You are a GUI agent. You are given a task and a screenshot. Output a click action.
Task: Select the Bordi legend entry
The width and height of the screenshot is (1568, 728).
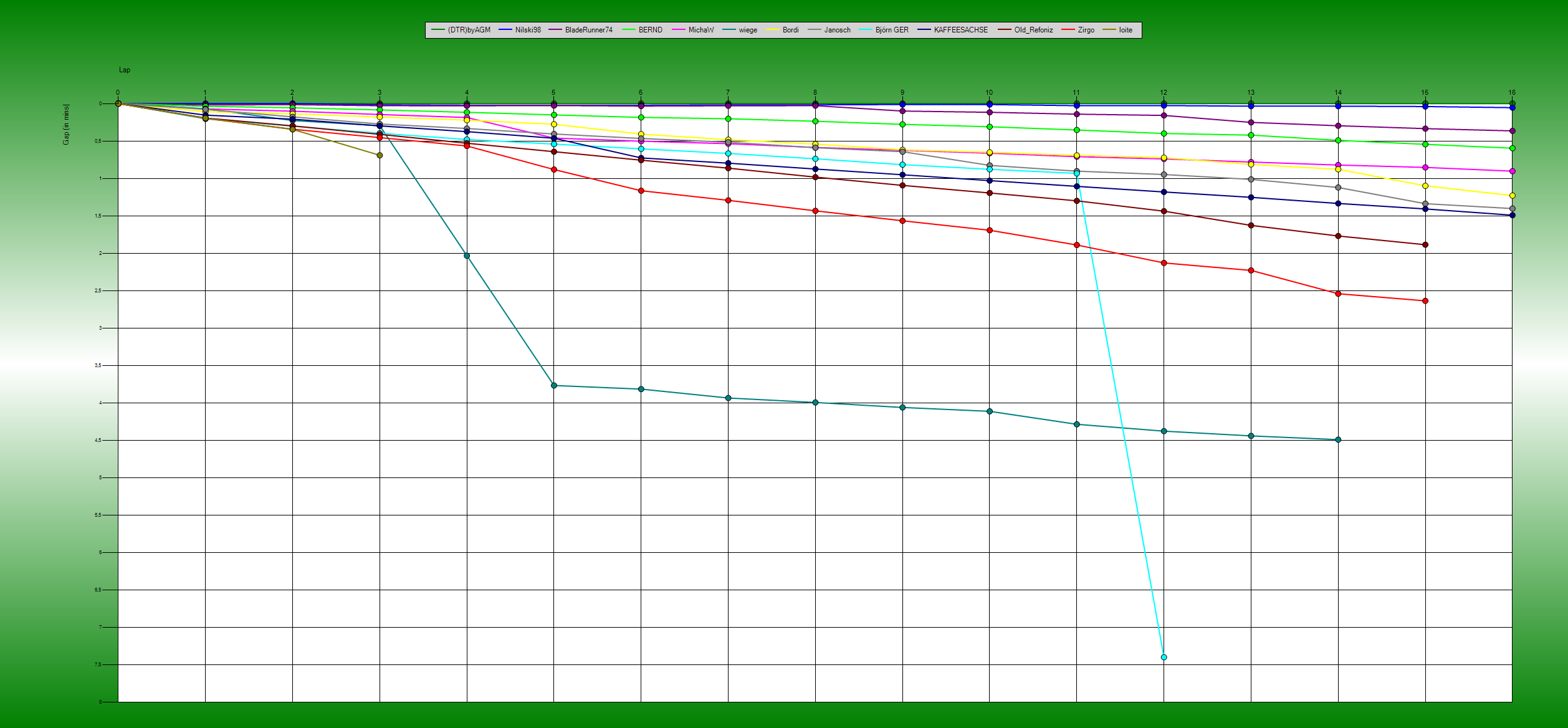[x=783, y=30]
